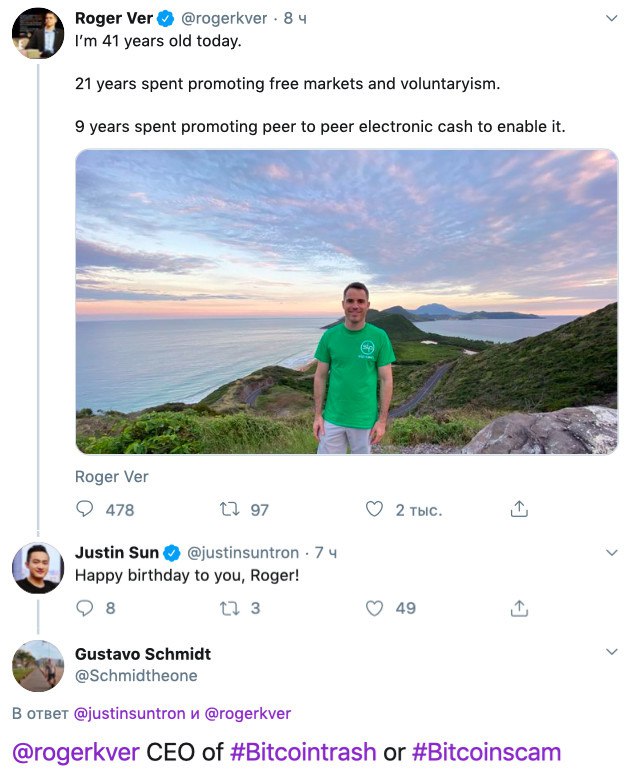The width and height of the screenshot is (628, 769).
Task: Reply to Justin Sun's happy birthday tweet
Action: [x=84, y=608]
